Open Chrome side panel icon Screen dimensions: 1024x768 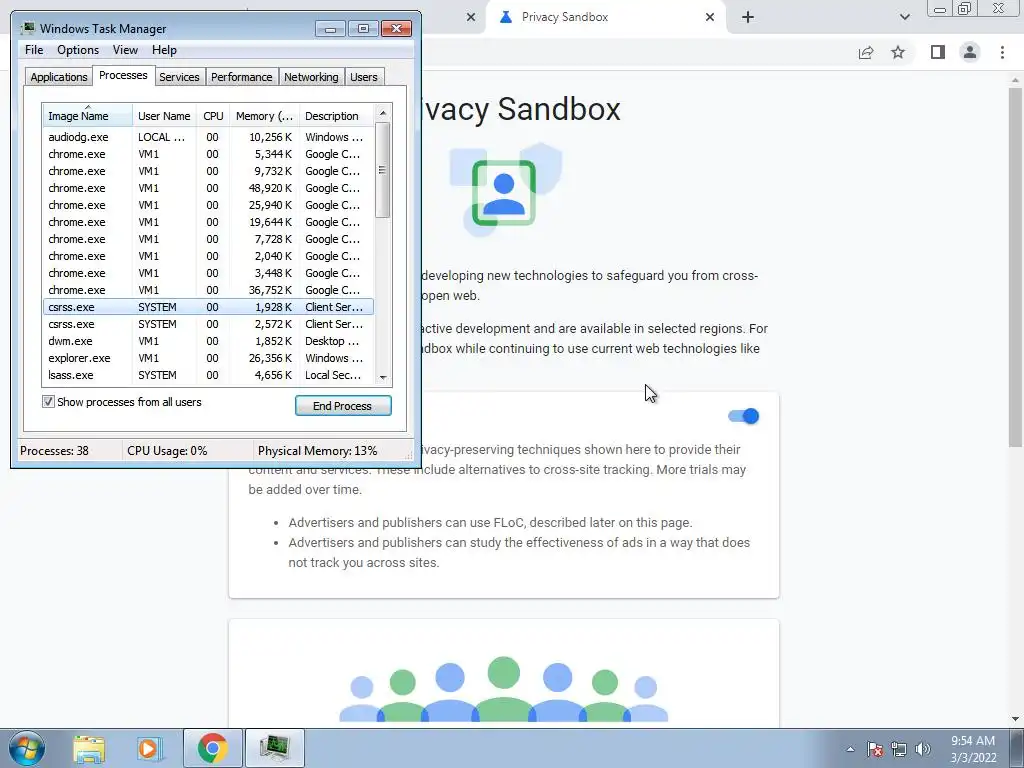[x=938, y=52]
